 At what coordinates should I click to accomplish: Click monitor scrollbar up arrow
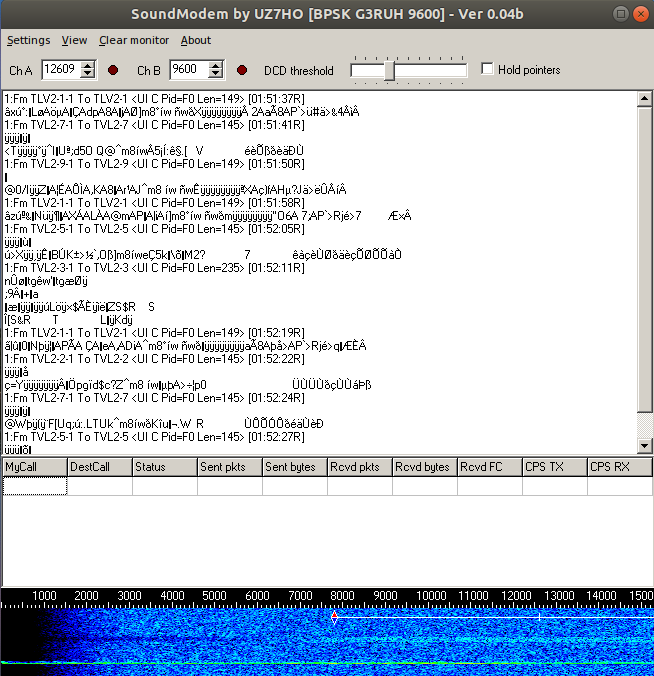(645, 99)
